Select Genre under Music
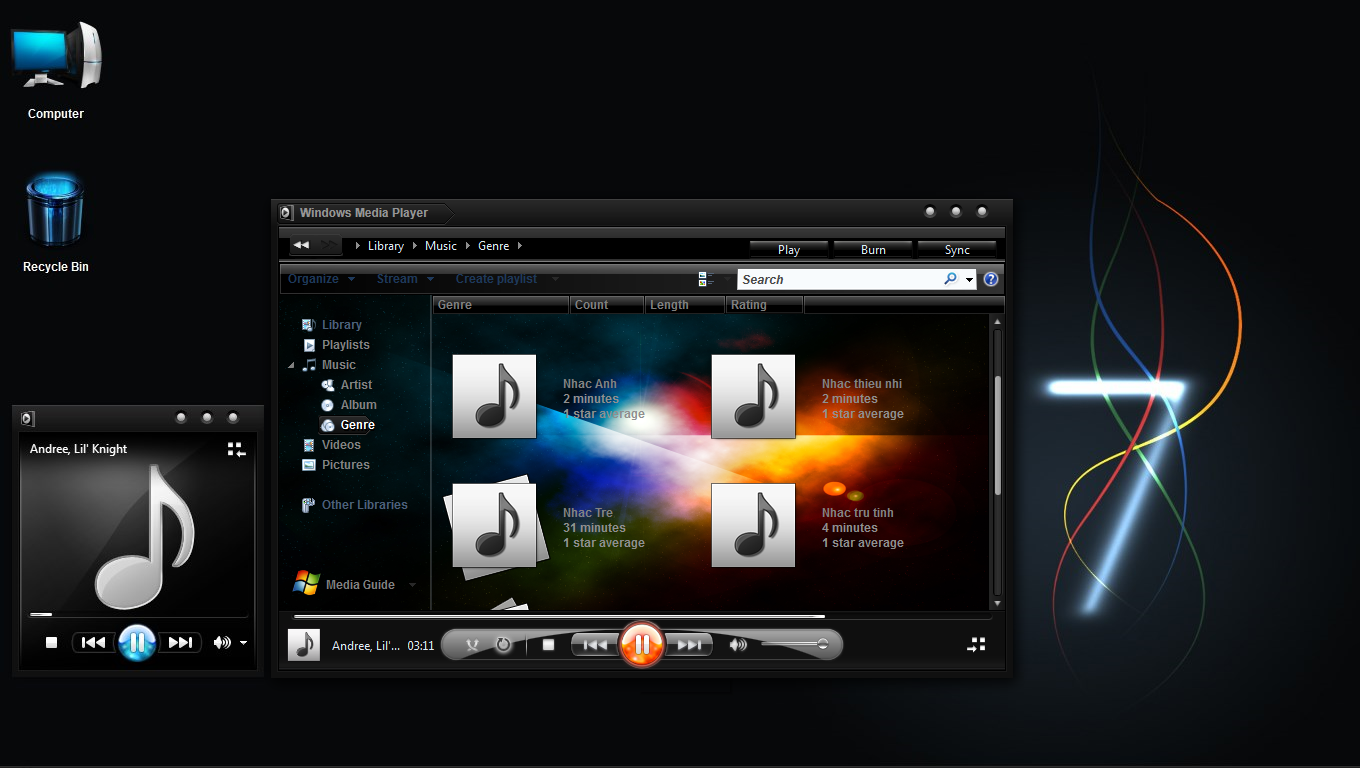This screenshot has height=768, width=1360. coord(348,425)
